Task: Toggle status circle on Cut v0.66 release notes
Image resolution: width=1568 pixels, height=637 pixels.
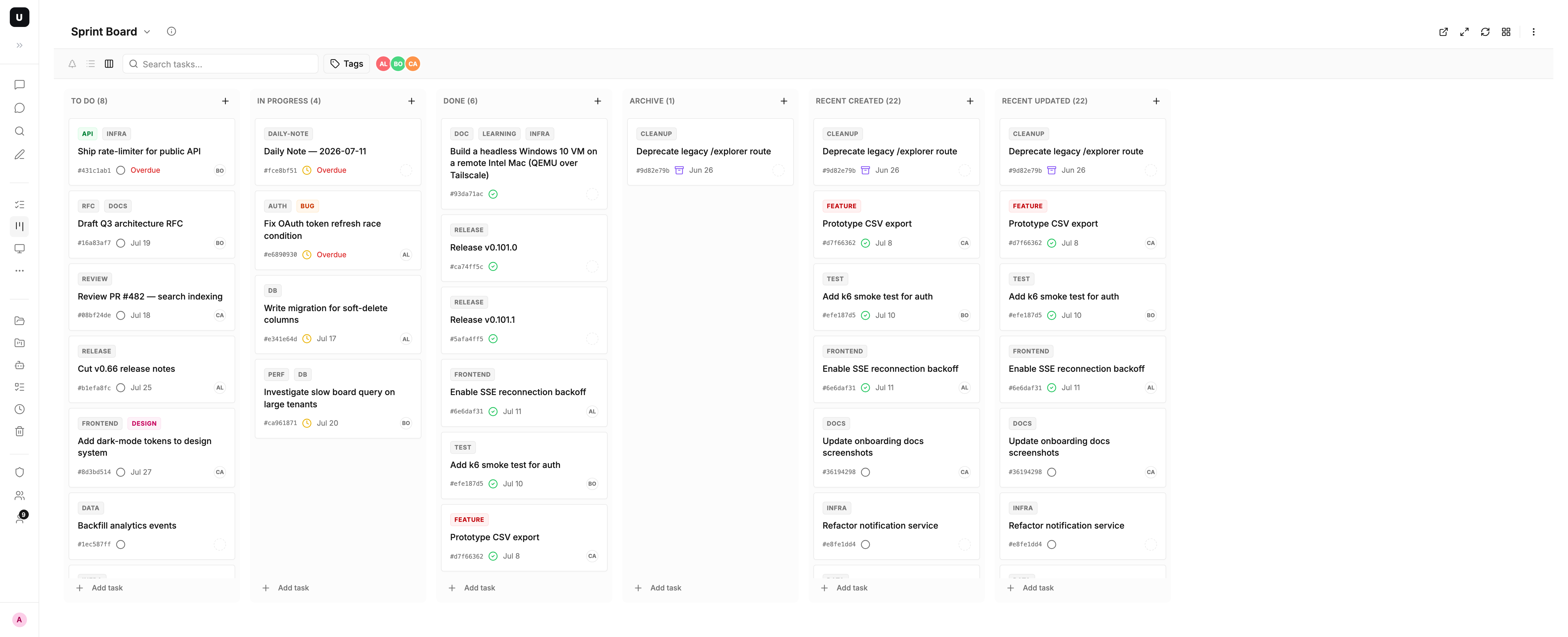Action: 121,388
